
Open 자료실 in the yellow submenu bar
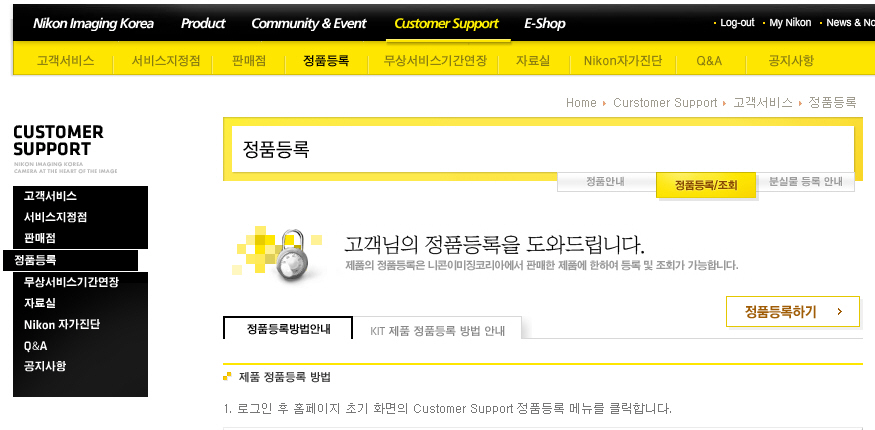(533, 60)
